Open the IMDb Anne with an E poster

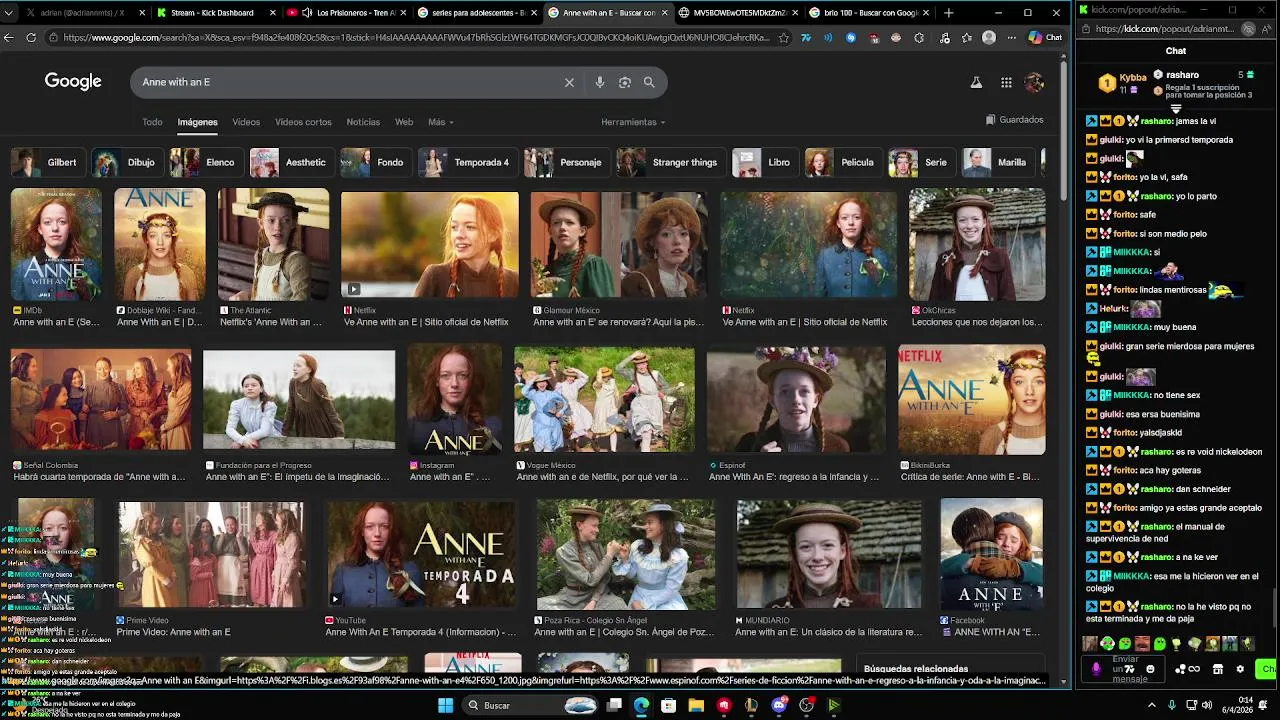tap(56, 244)
